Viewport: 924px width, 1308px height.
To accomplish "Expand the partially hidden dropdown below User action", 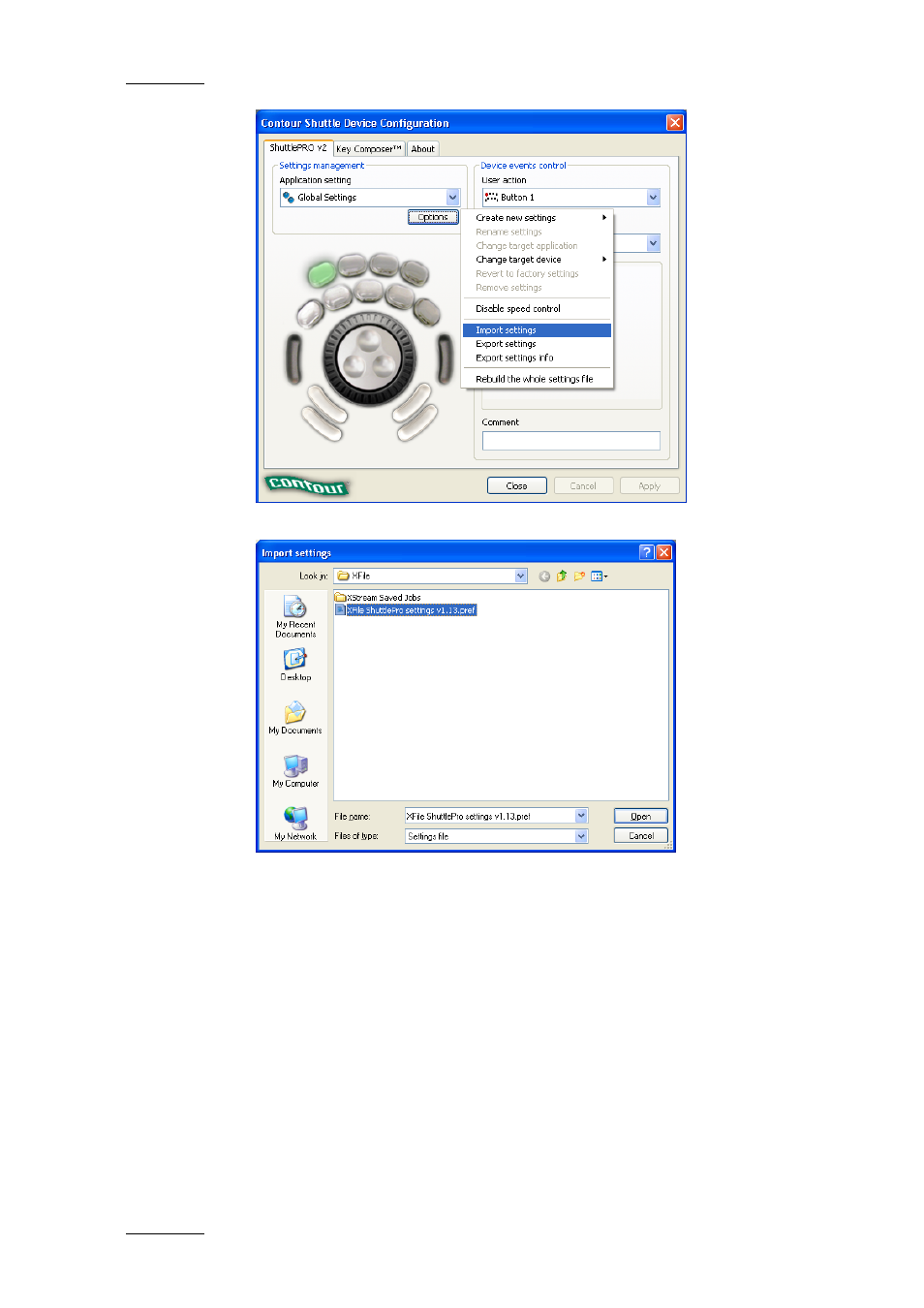I will [x=653, y=243].
